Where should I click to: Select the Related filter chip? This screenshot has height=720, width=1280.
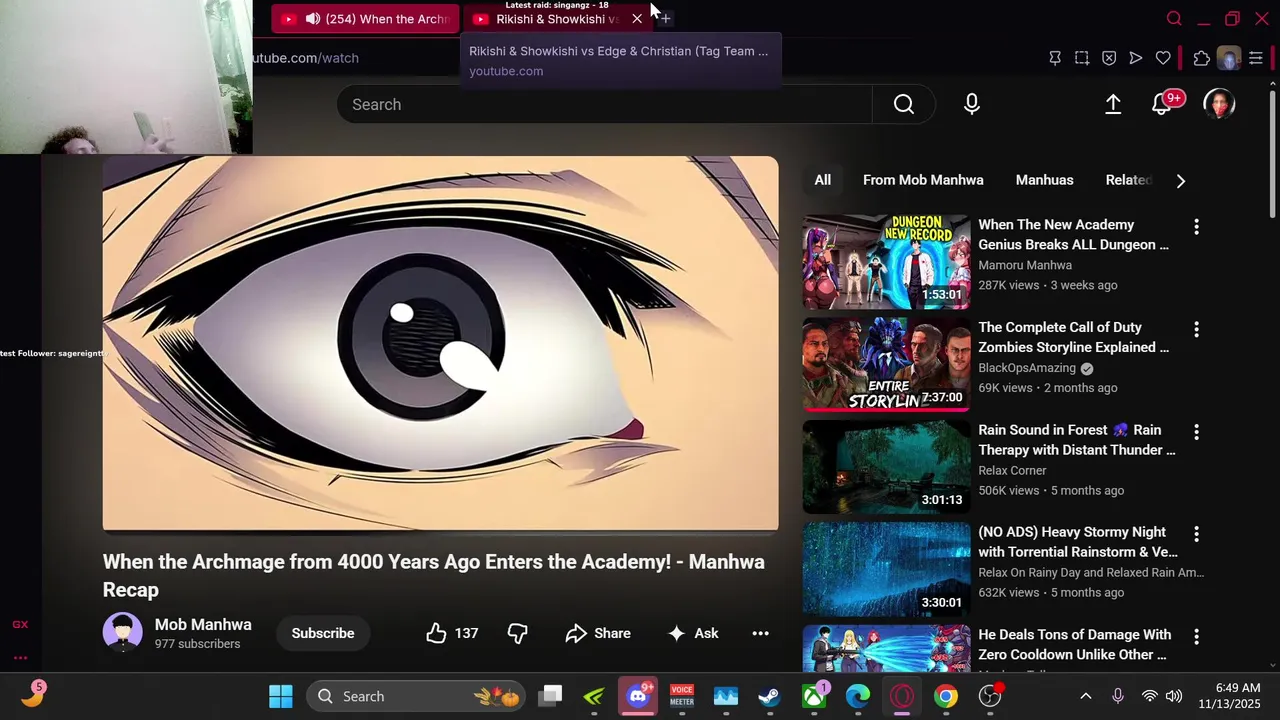pos(1128,180)
